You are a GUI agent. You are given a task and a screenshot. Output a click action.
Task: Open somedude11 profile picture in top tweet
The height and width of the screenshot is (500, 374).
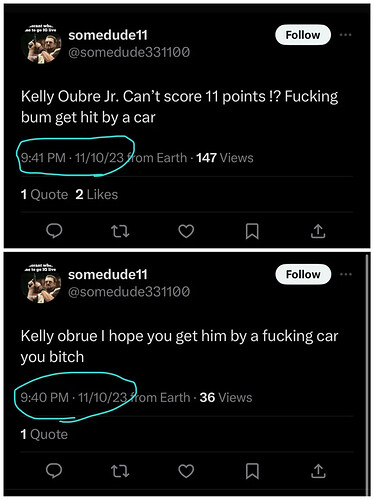(x=41, y=44)
